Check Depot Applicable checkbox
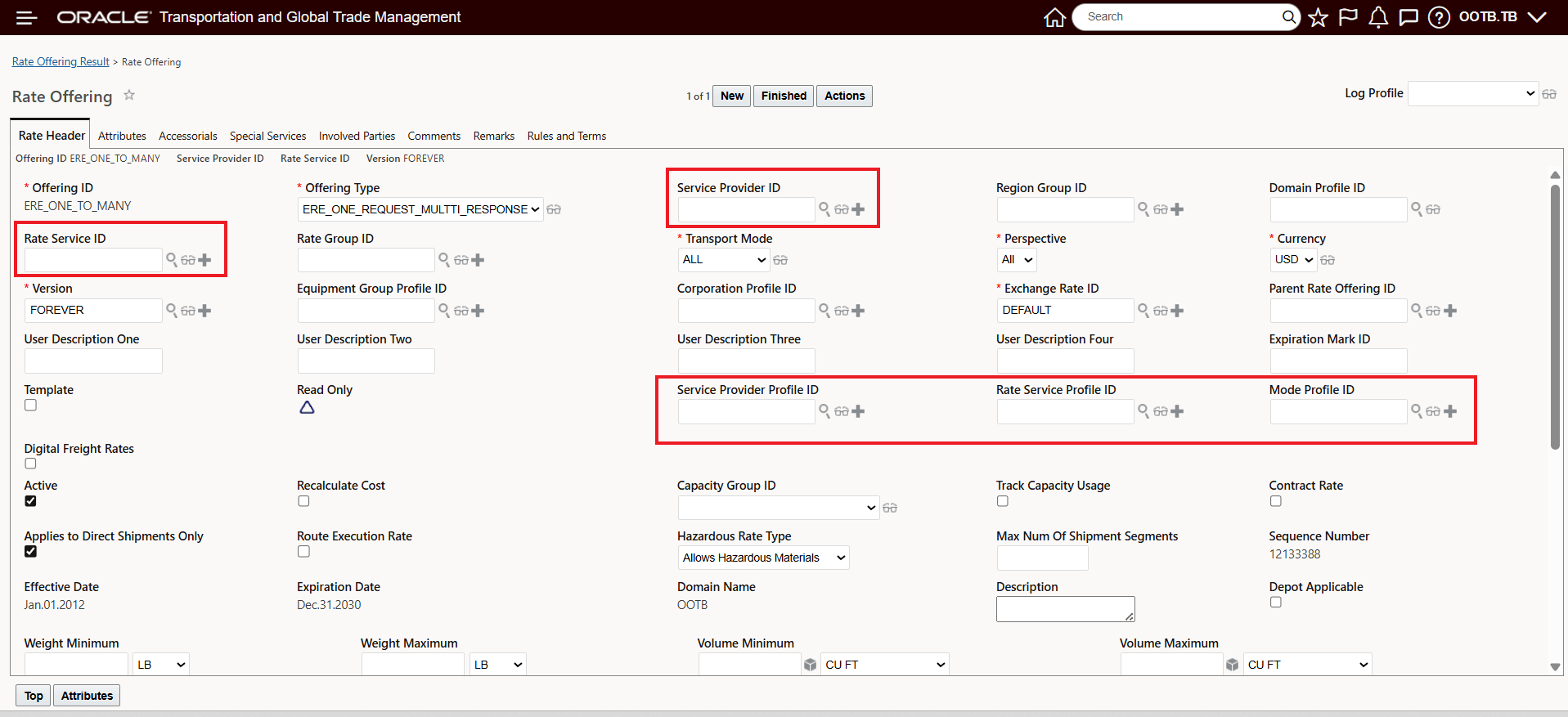Viewport: 1568px width, 717px height. [x=1275, y=603]
